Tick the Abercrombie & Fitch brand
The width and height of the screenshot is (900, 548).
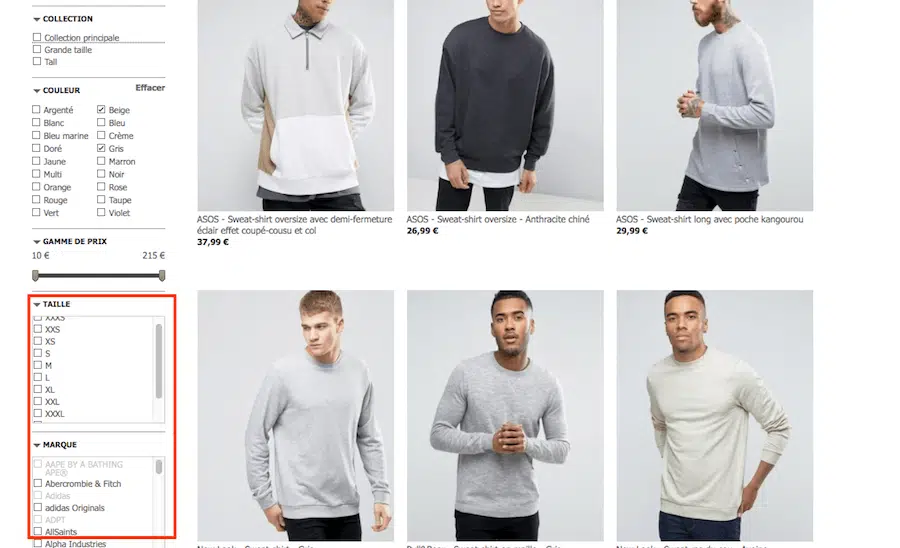click(x=38, y=483)
